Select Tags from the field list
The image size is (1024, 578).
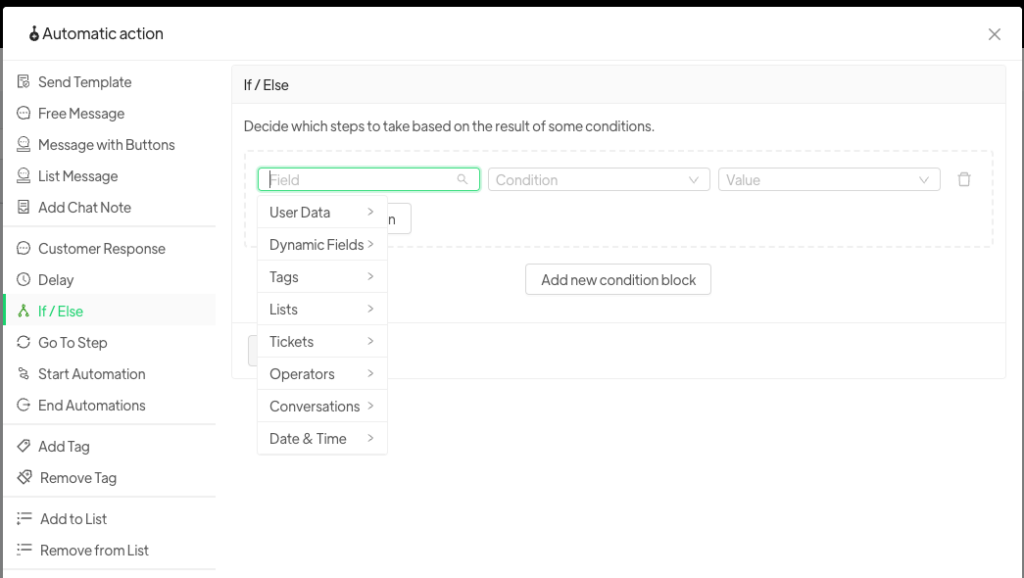(321, 277)
